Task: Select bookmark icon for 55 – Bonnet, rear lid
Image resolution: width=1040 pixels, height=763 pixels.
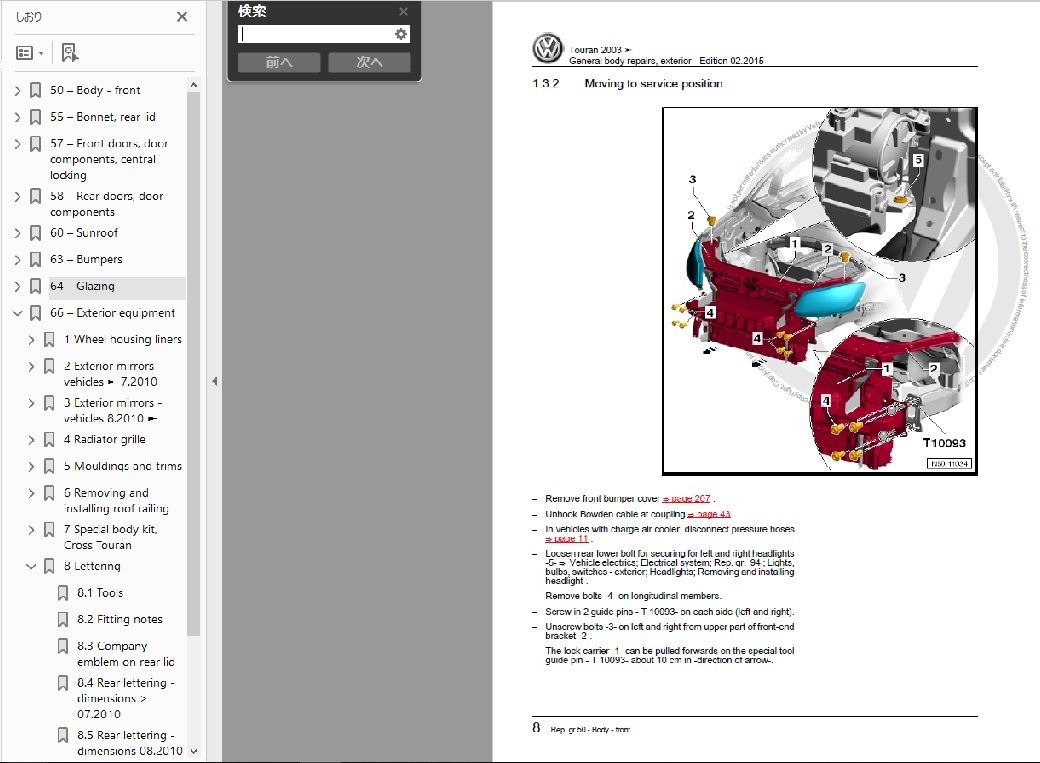Action: pyautogui.click(x=36, y=117)
